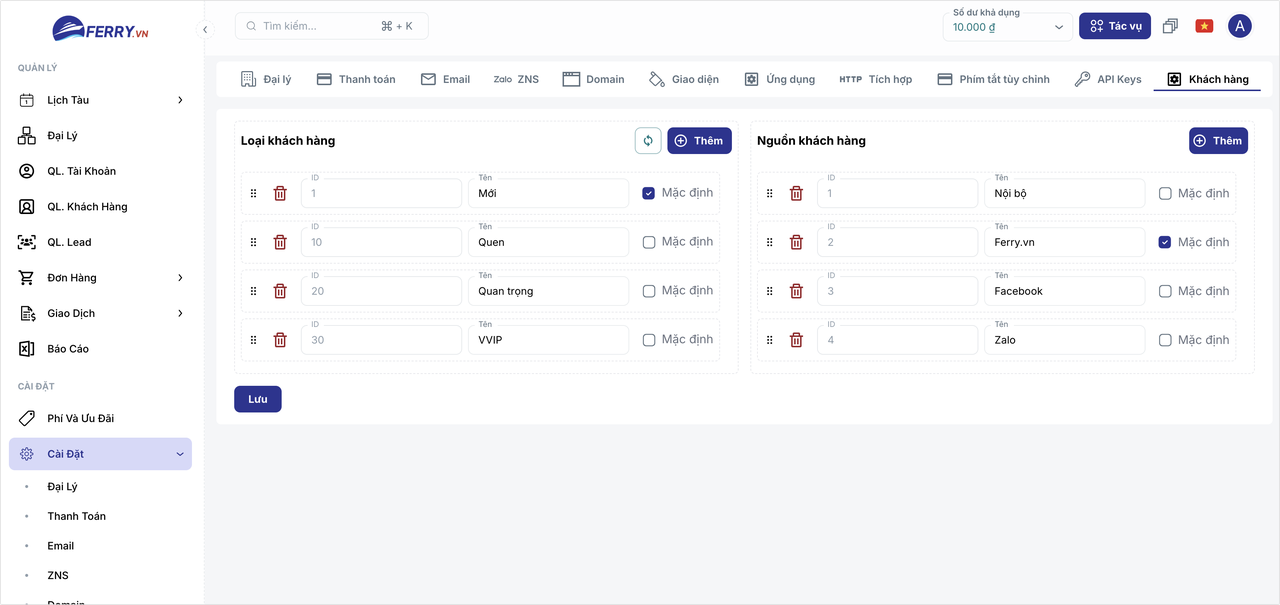Expand the Lịch Tàu sidebar menu
The image size is (1280, 605).
tap(100, 100)
